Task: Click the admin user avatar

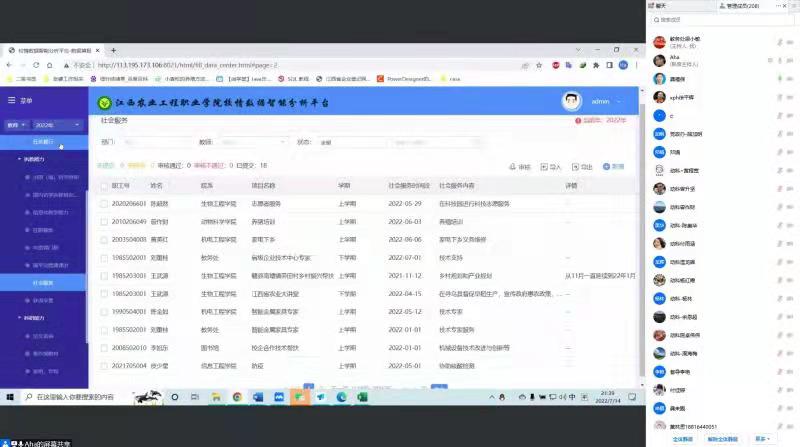Action: pyautogui.click(x=571, y=102)
